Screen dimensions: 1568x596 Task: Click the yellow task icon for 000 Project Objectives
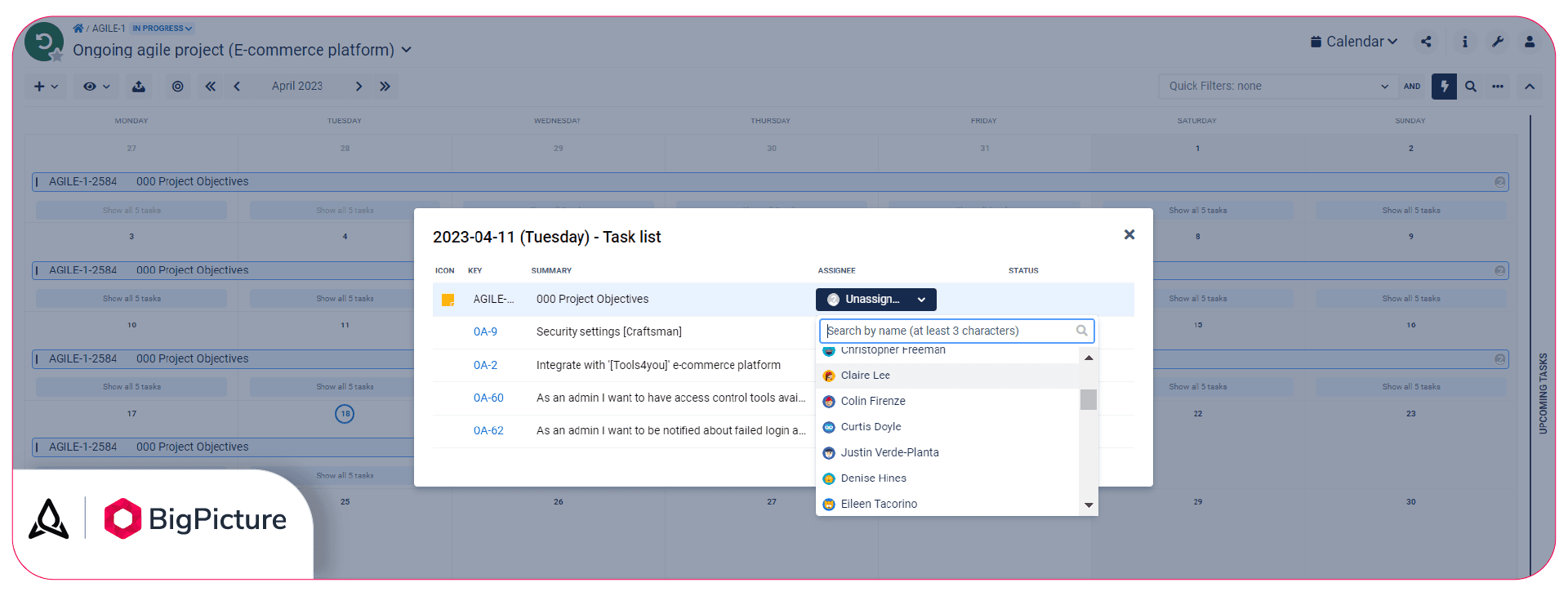448,300
